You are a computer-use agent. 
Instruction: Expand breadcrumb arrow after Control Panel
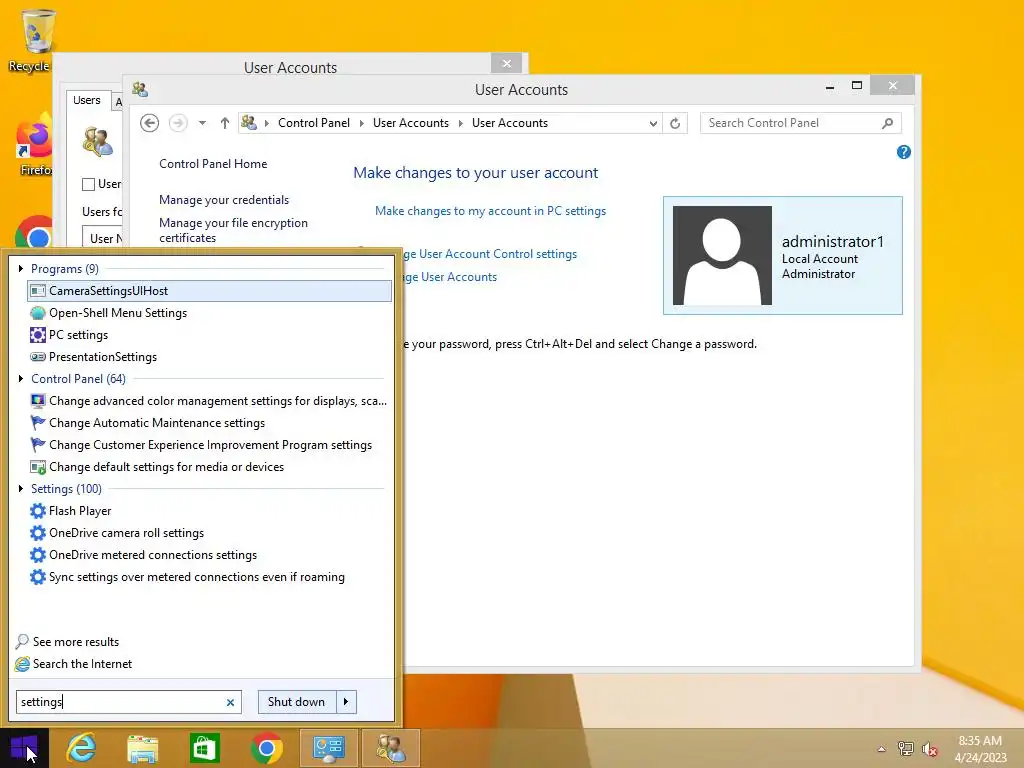362,123
